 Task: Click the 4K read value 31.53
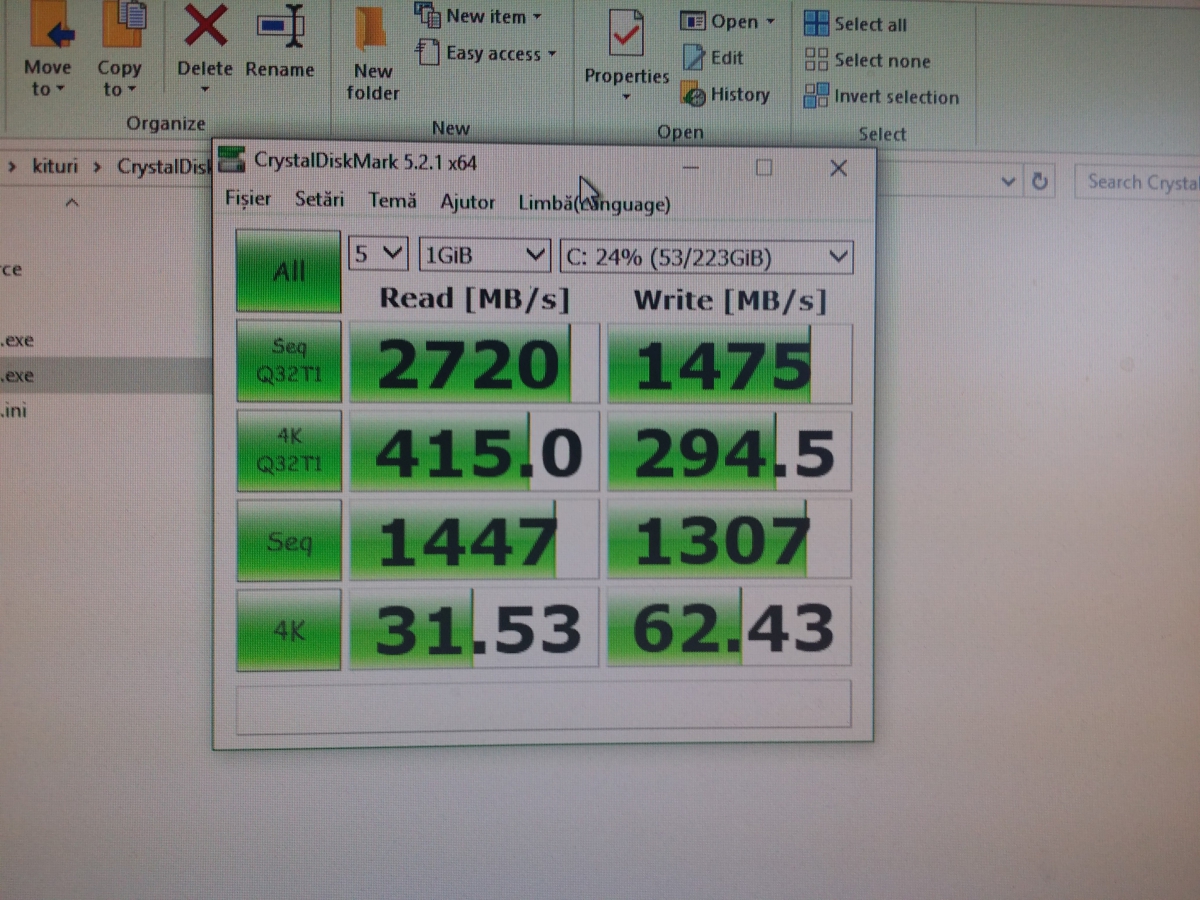point(474,628)
